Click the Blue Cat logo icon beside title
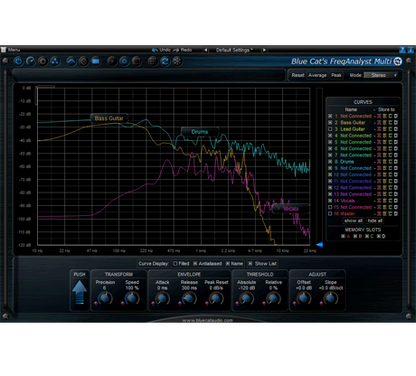This screenshot has width=416, height=376. (x=398, y=61)
